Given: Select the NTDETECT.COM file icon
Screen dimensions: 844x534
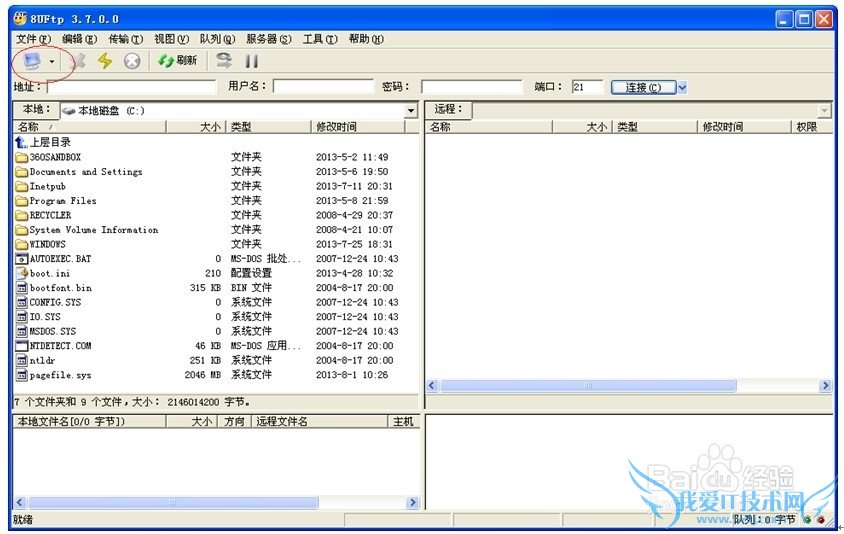Looking at the screenshot, I should [x=22, y=346].
